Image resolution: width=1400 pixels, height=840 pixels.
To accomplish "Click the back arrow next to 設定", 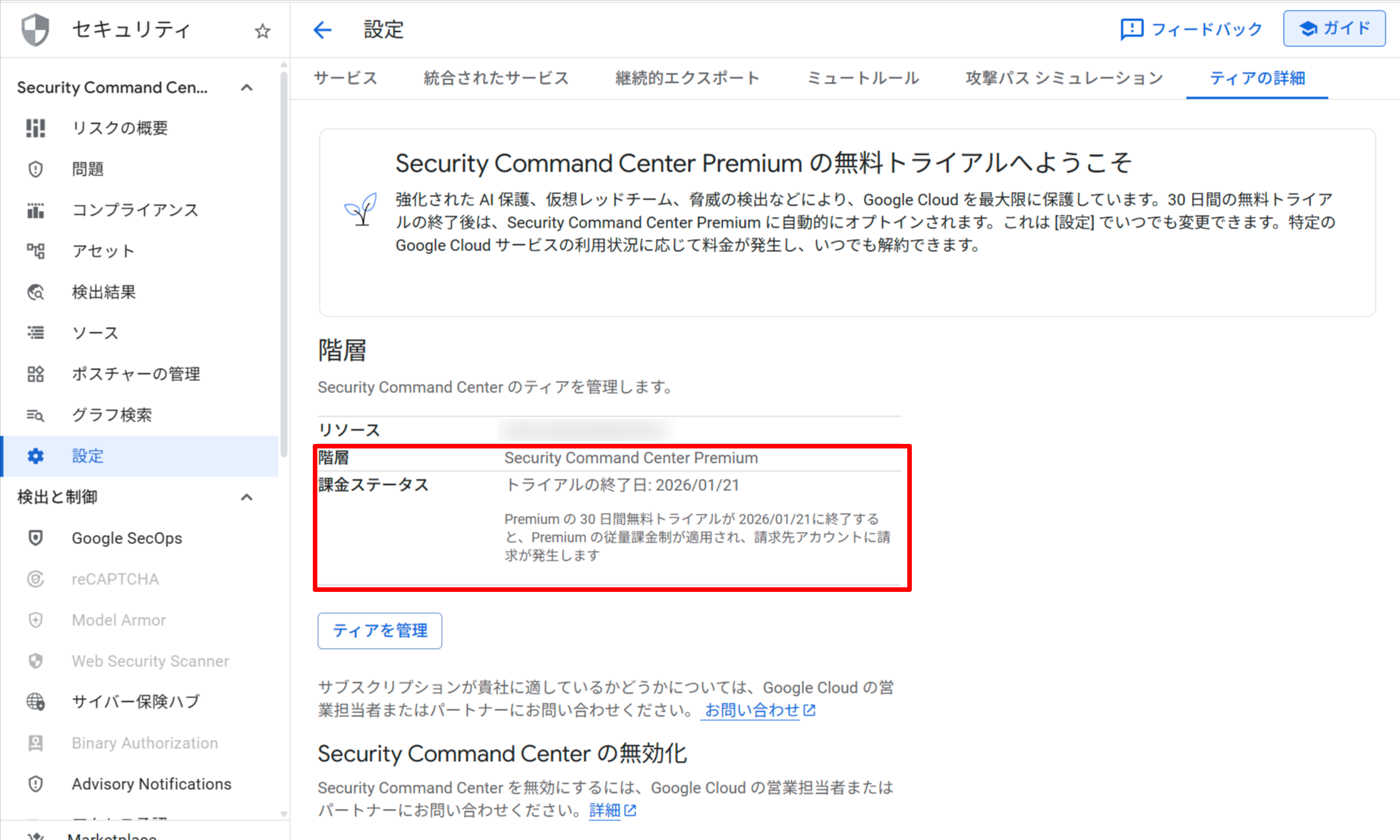I will (323, 30).
